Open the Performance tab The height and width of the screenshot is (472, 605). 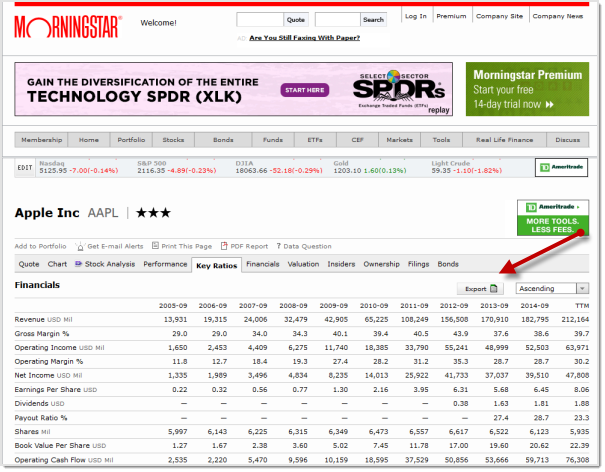[x=165, y=264]
